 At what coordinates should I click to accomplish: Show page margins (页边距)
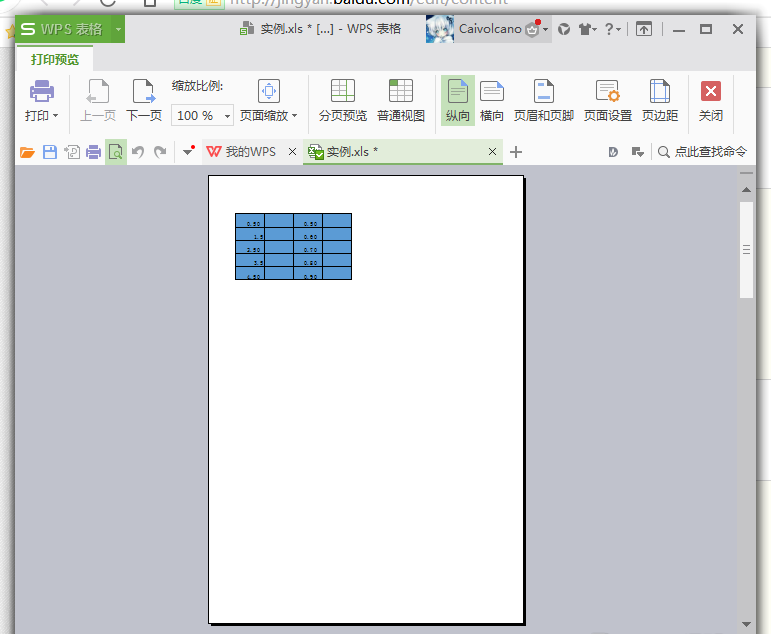coord(660,101)
